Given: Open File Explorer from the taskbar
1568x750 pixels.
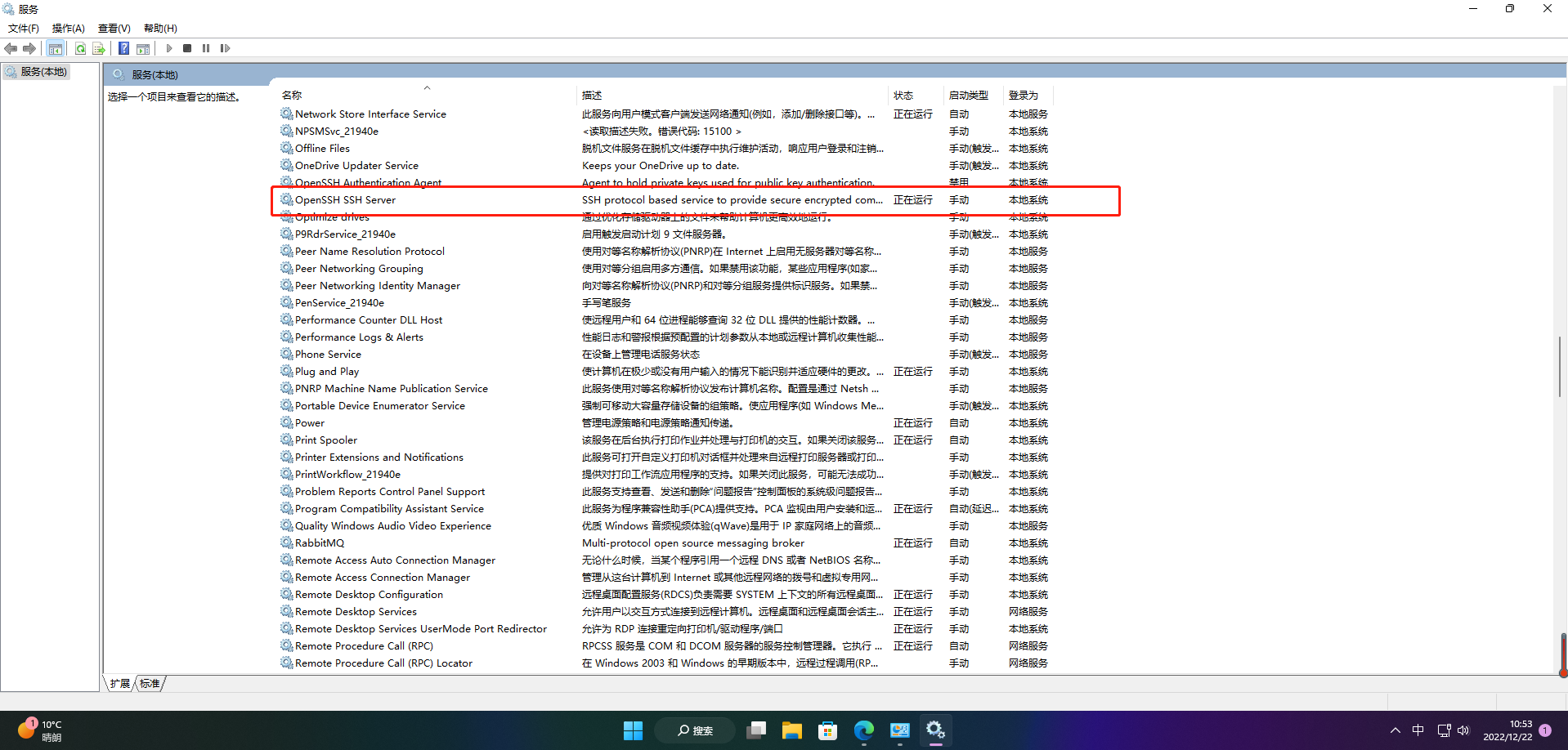Looking at the screenshot, I should (x=792, y=730).
